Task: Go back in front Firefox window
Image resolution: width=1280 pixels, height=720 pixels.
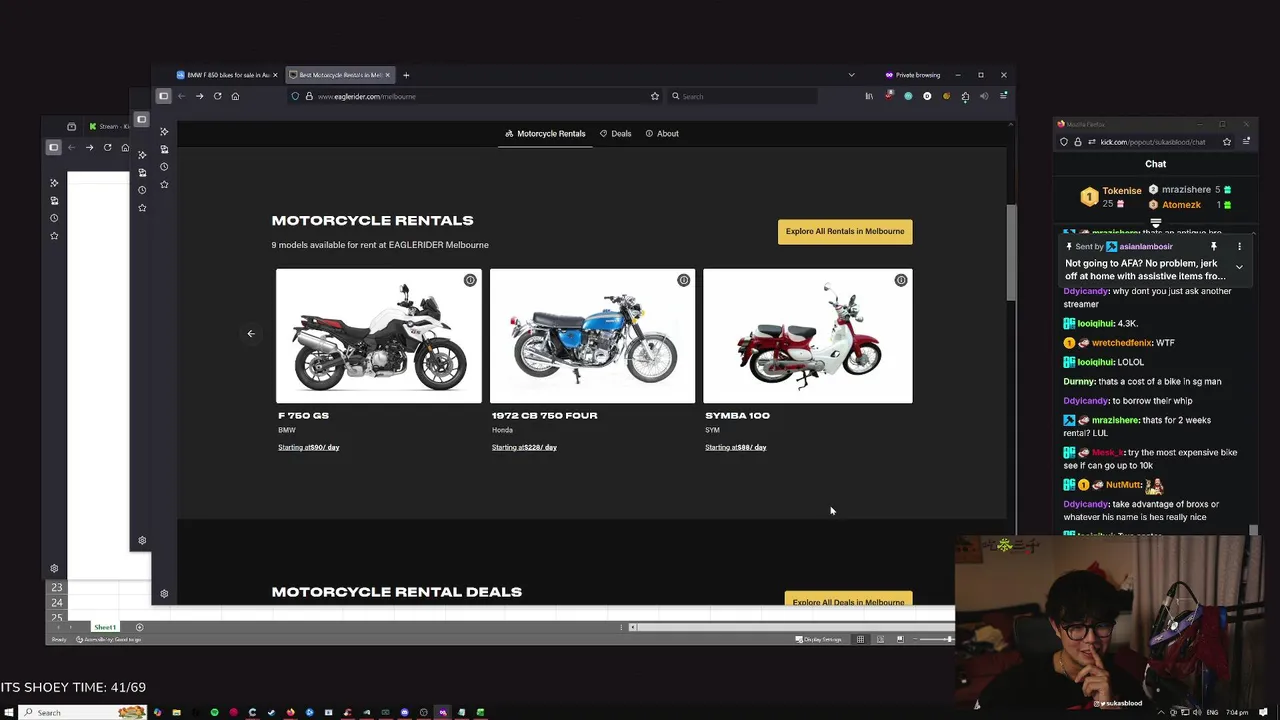Action: pyautogui.click(x=181, y=96)
